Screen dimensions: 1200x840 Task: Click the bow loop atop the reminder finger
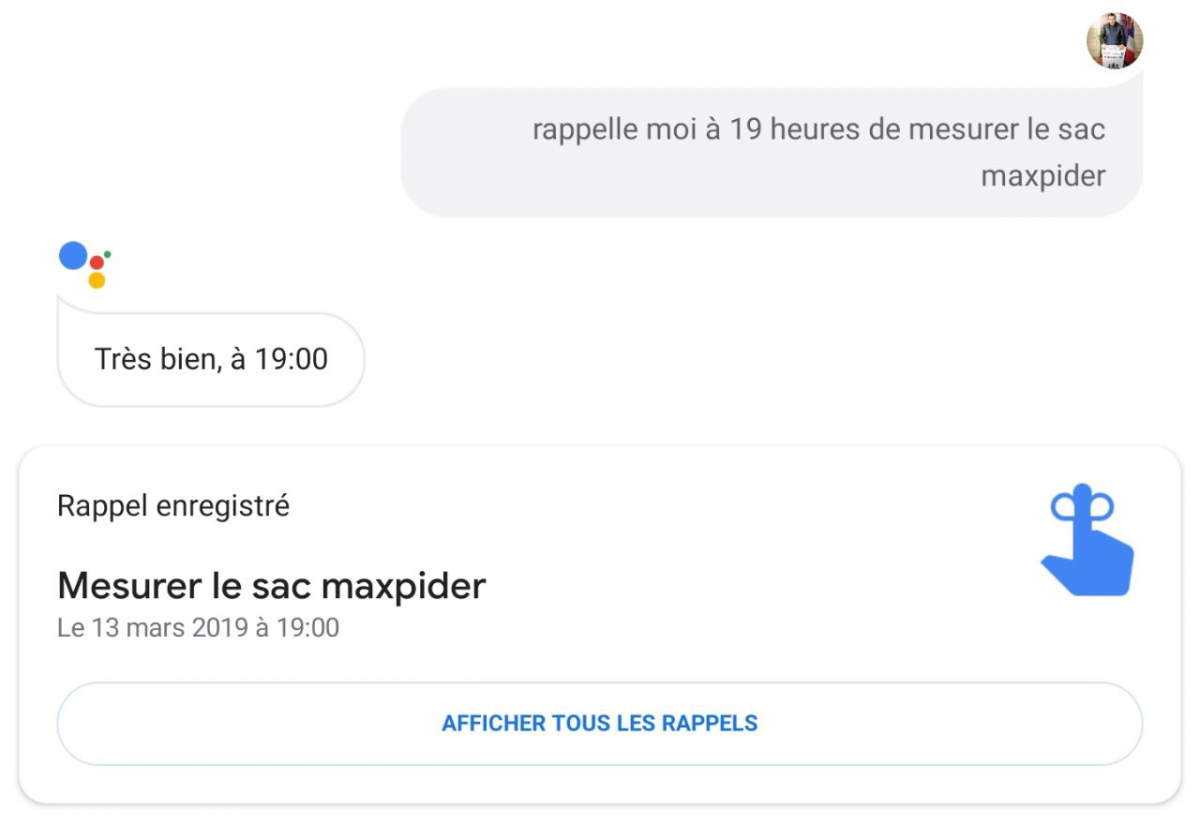pyautogui.click(x=1082, y=507)
